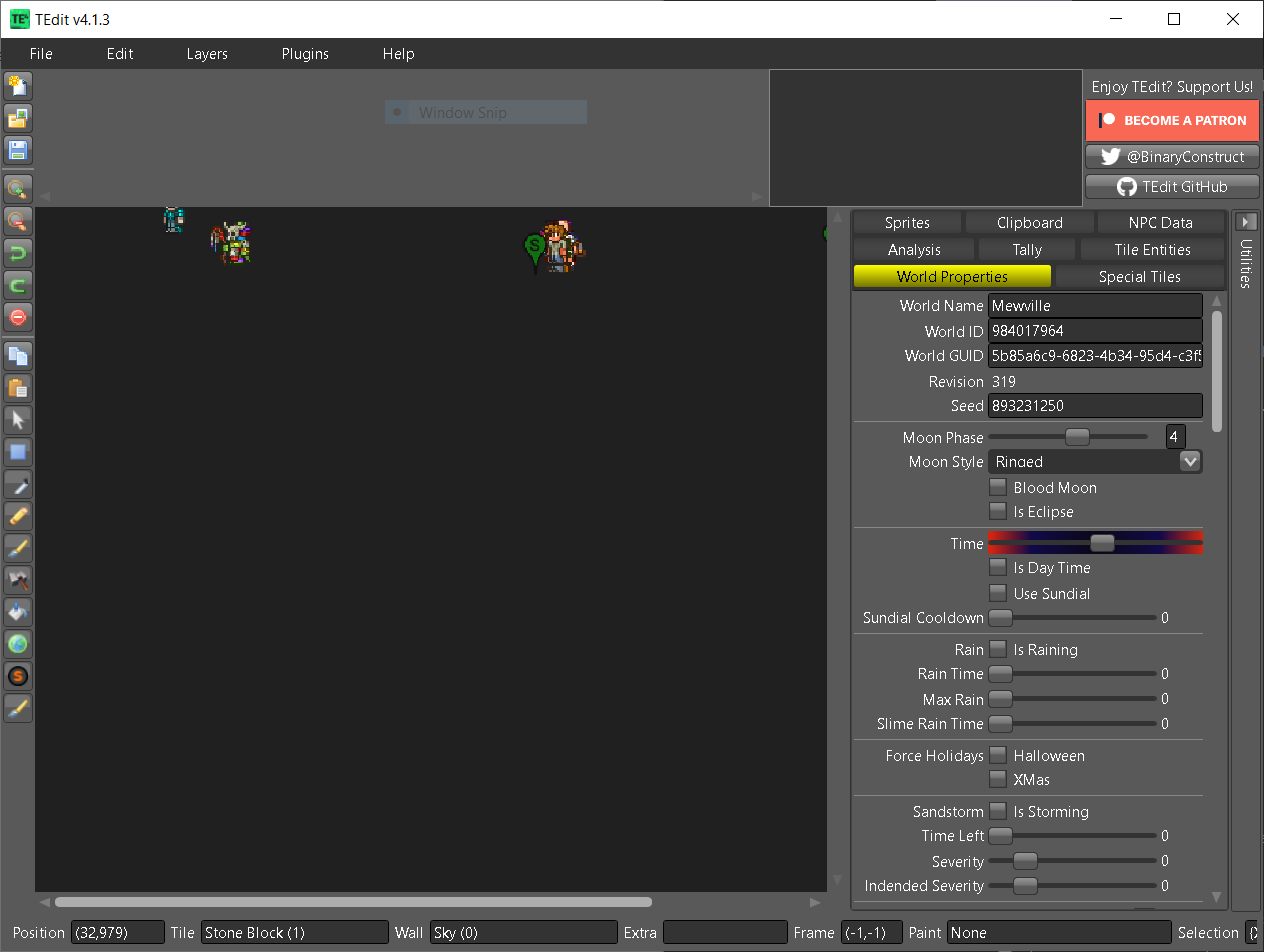The image size is (1264, 952).
Task: Open the @BinaryConstruct Twitter link
Action: point(1172,157)
